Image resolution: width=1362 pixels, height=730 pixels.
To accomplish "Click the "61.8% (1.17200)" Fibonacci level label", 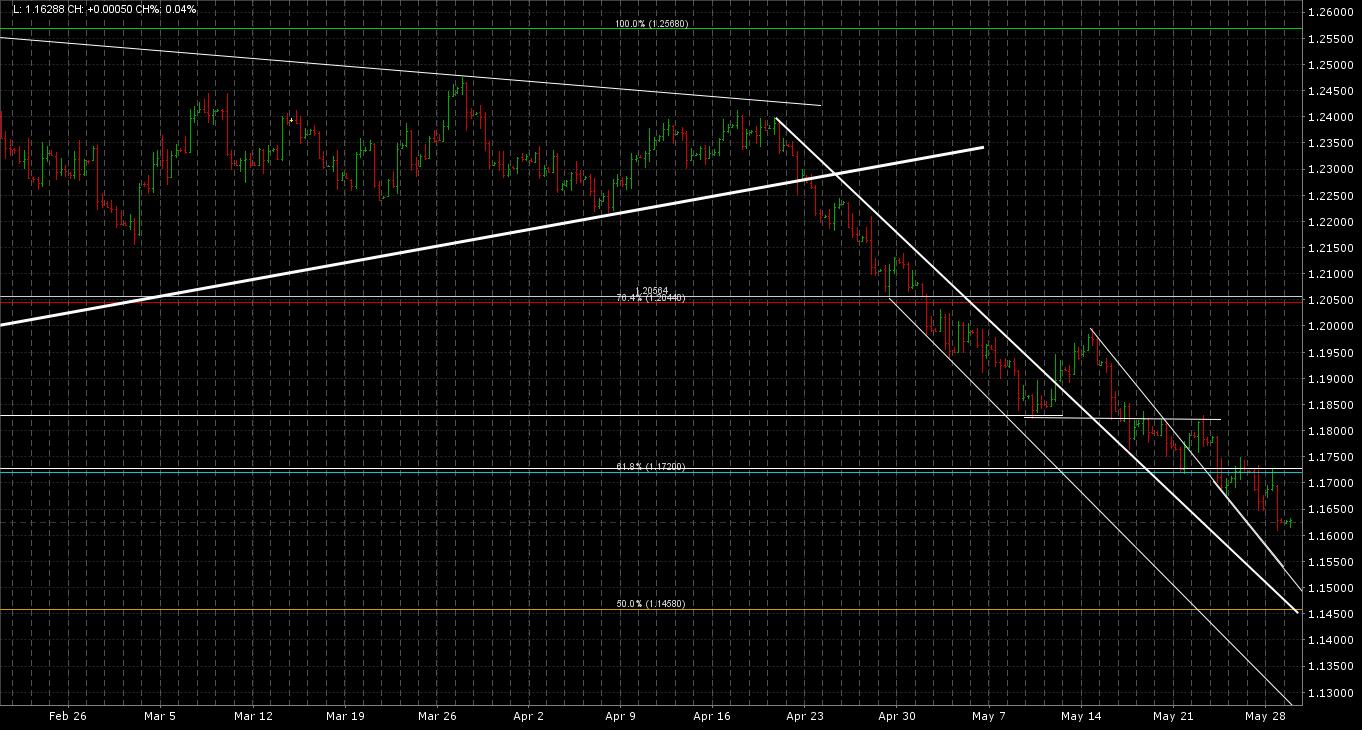I will click(650, 467).
